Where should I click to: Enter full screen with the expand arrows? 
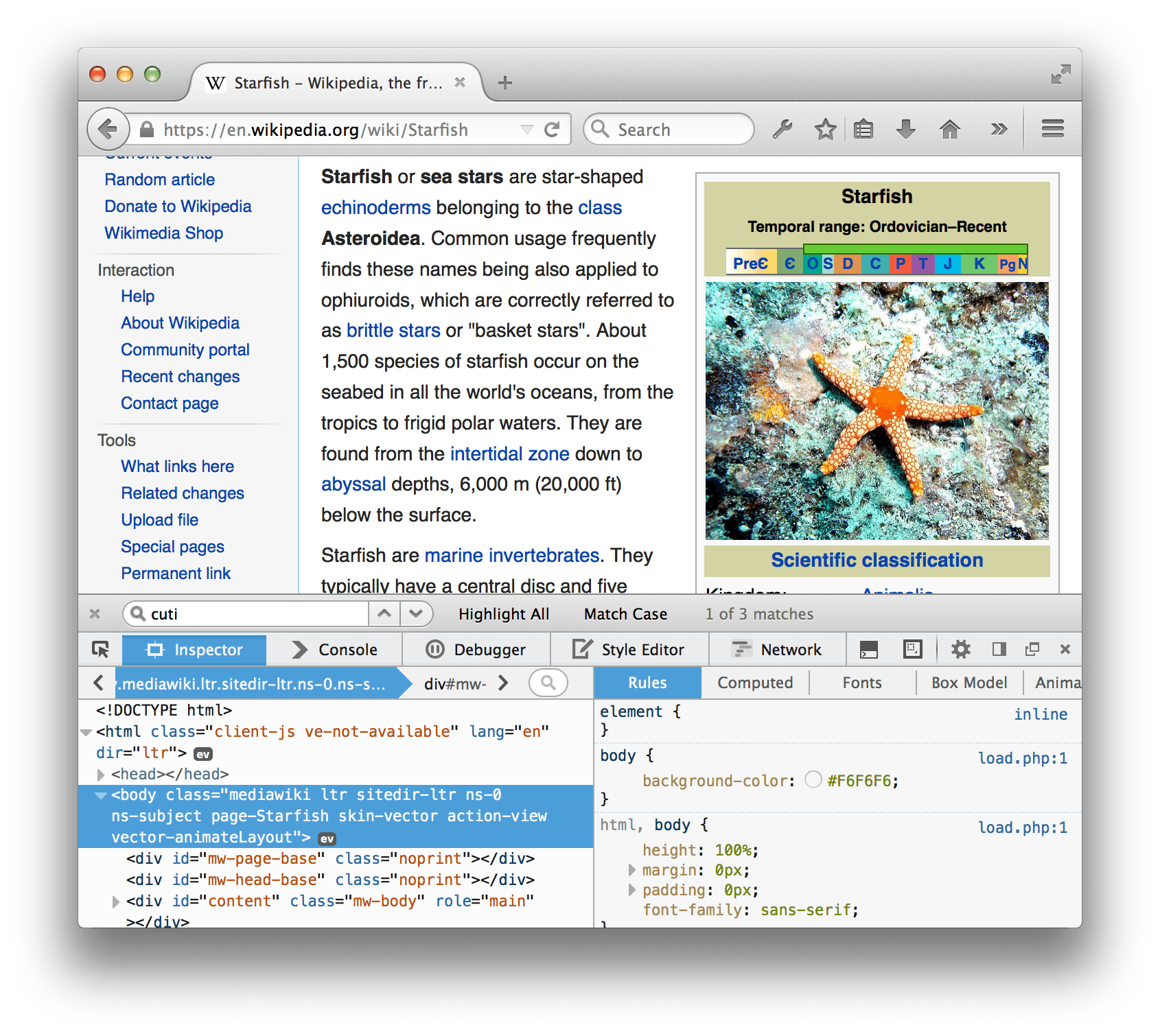tap(1060, 74)
